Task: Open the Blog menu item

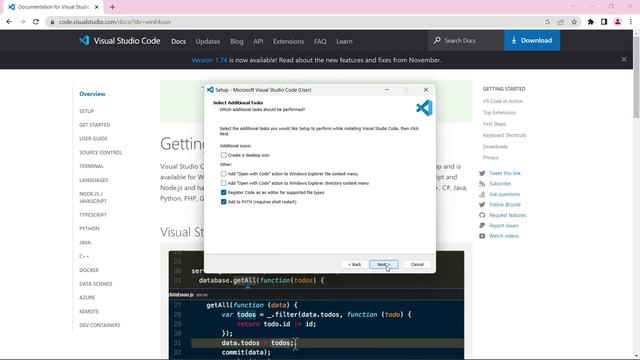Action: (x=237, y=41)
